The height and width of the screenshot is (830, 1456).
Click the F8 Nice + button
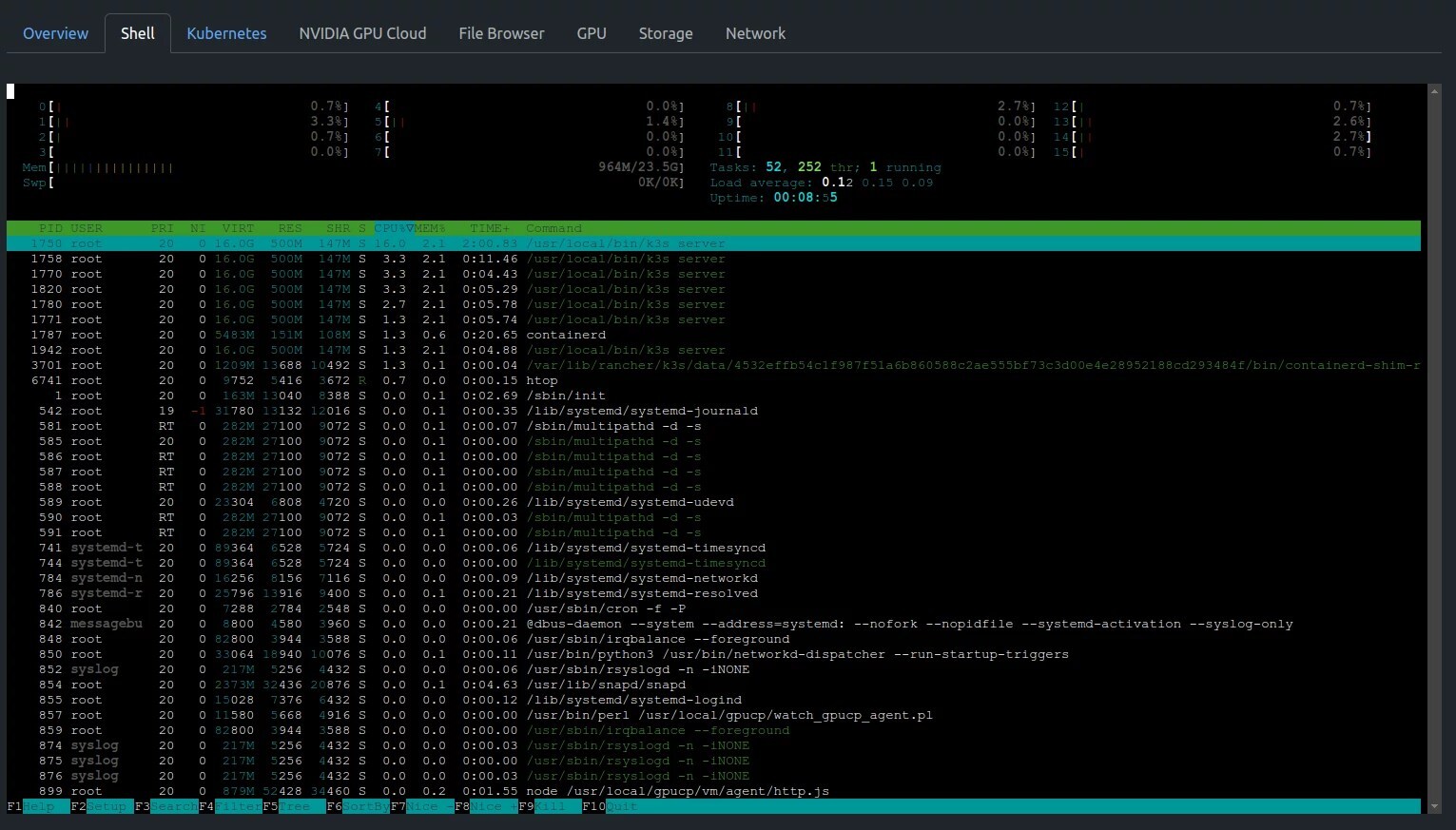pyautogui.click(x=486, y=806)
